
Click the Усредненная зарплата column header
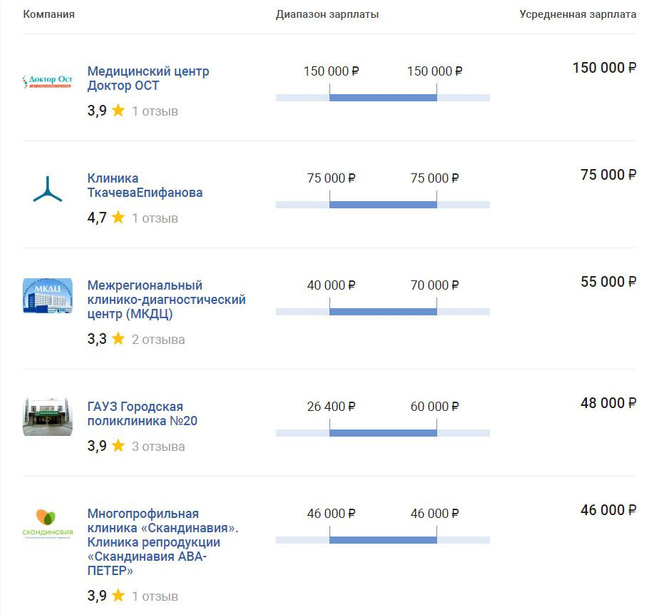coord(578,15)
